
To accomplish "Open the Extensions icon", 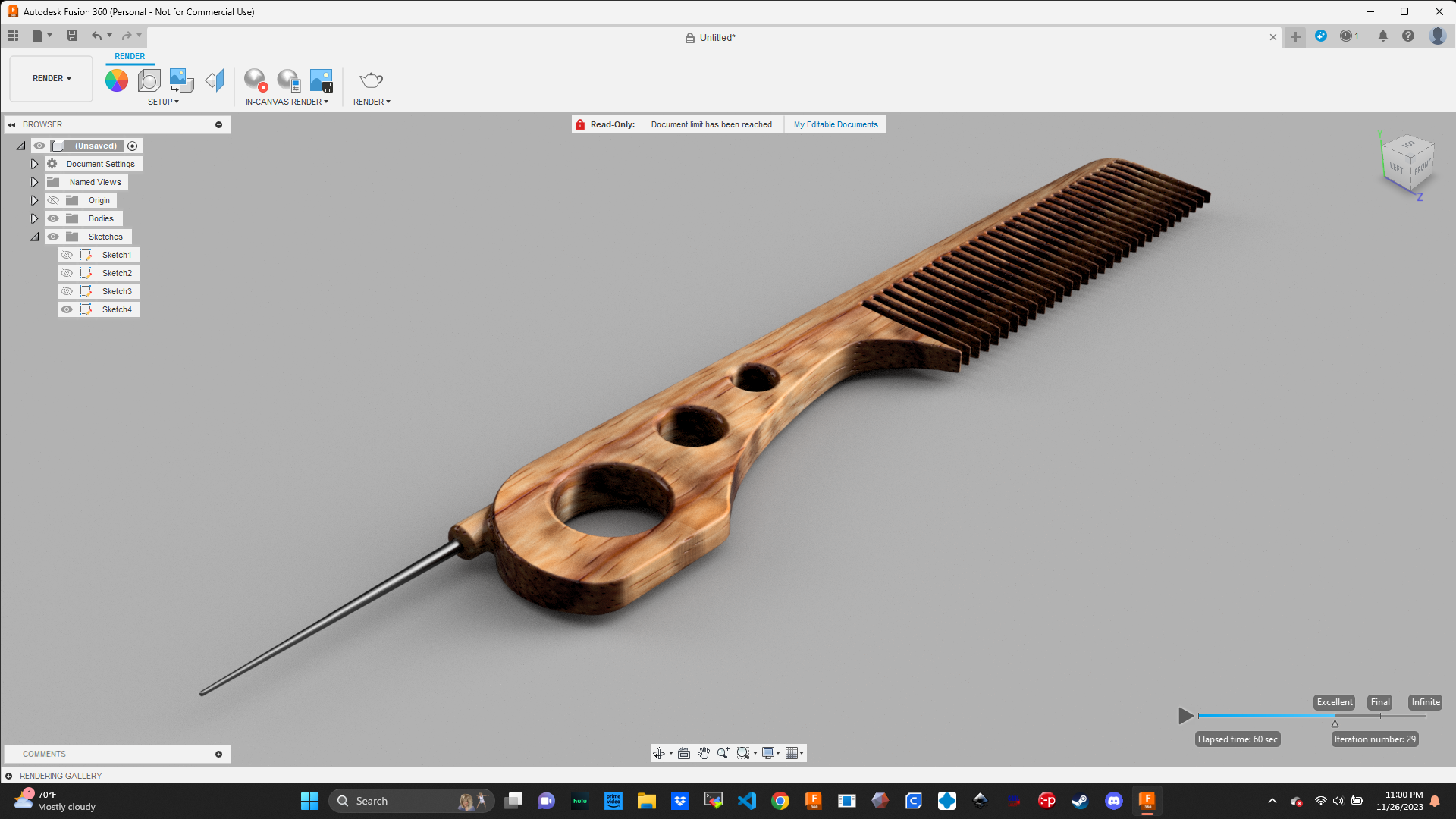I will pyautogui.click(x=1321, y=36).
